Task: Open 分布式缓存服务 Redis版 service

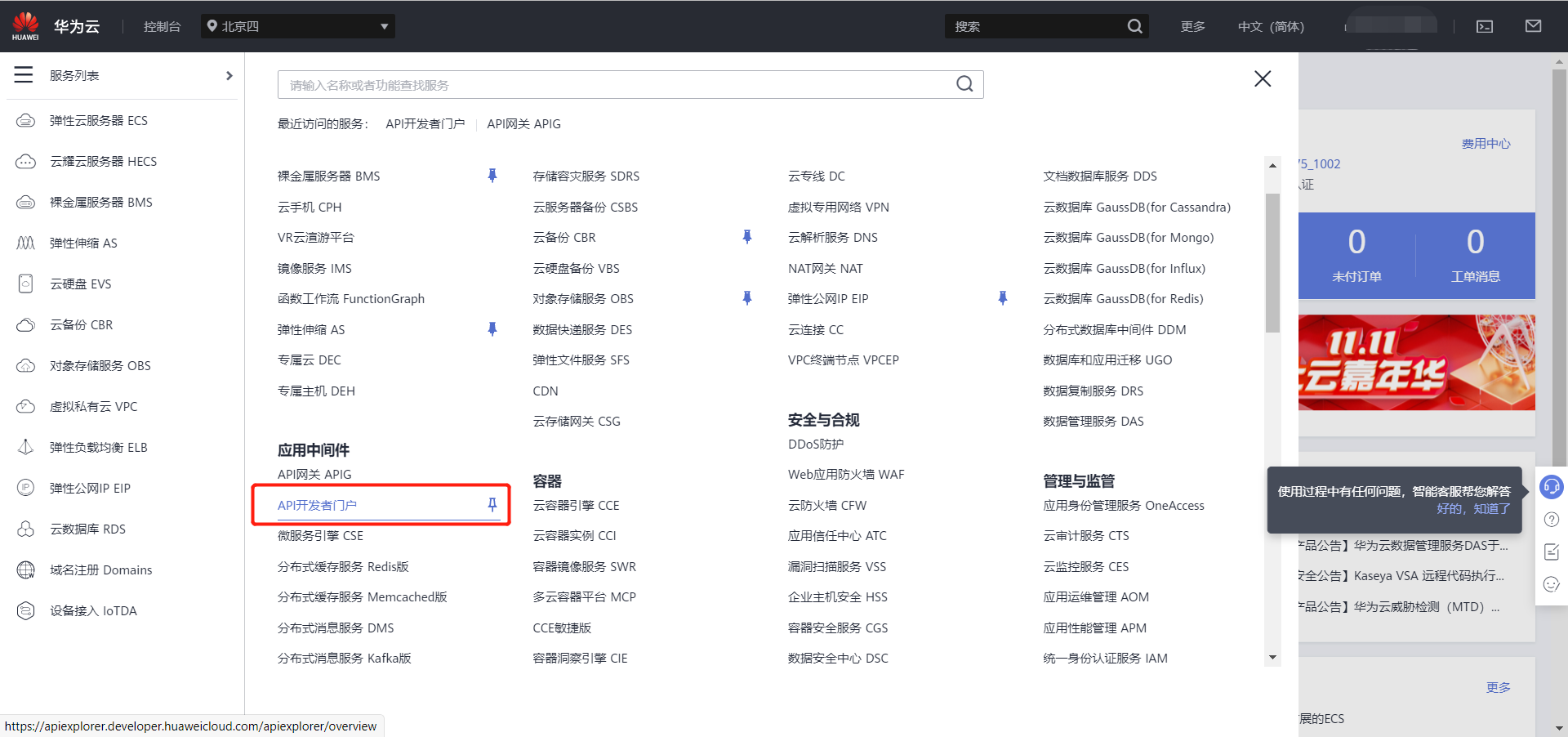Action: (x=343, y=566)
